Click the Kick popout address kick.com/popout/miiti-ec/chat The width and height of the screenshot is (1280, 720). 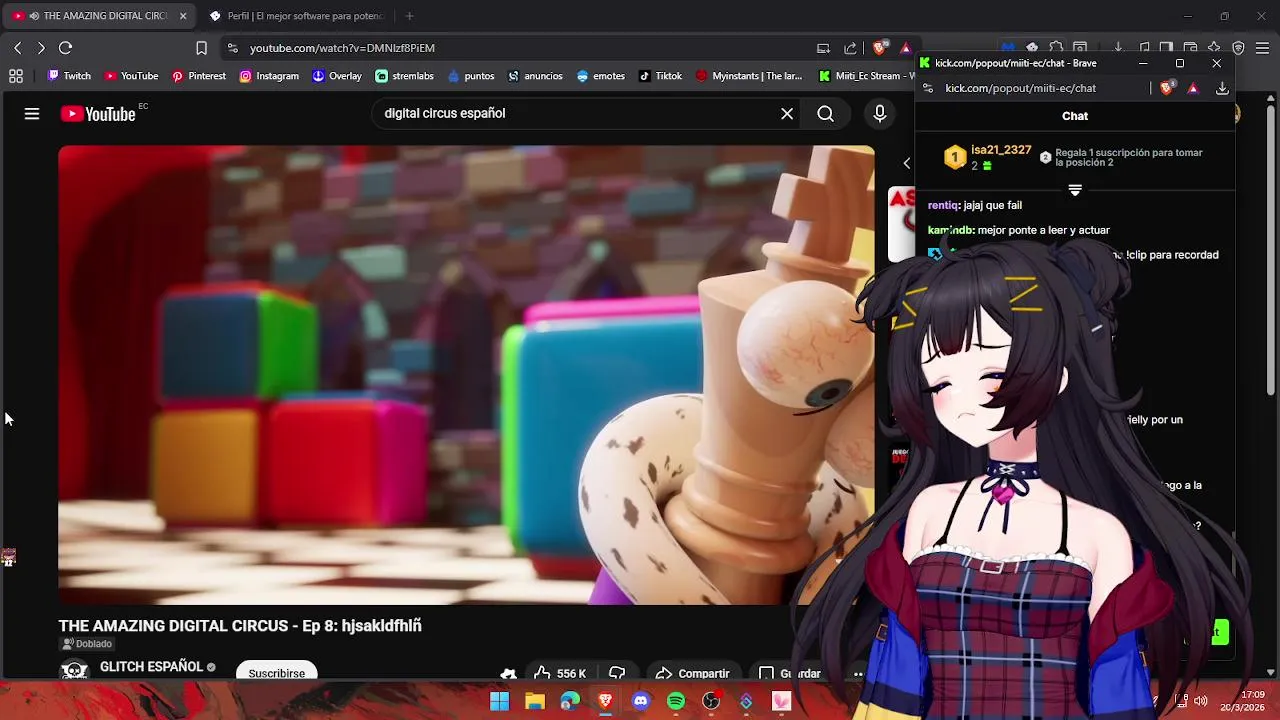point(1020,88)
